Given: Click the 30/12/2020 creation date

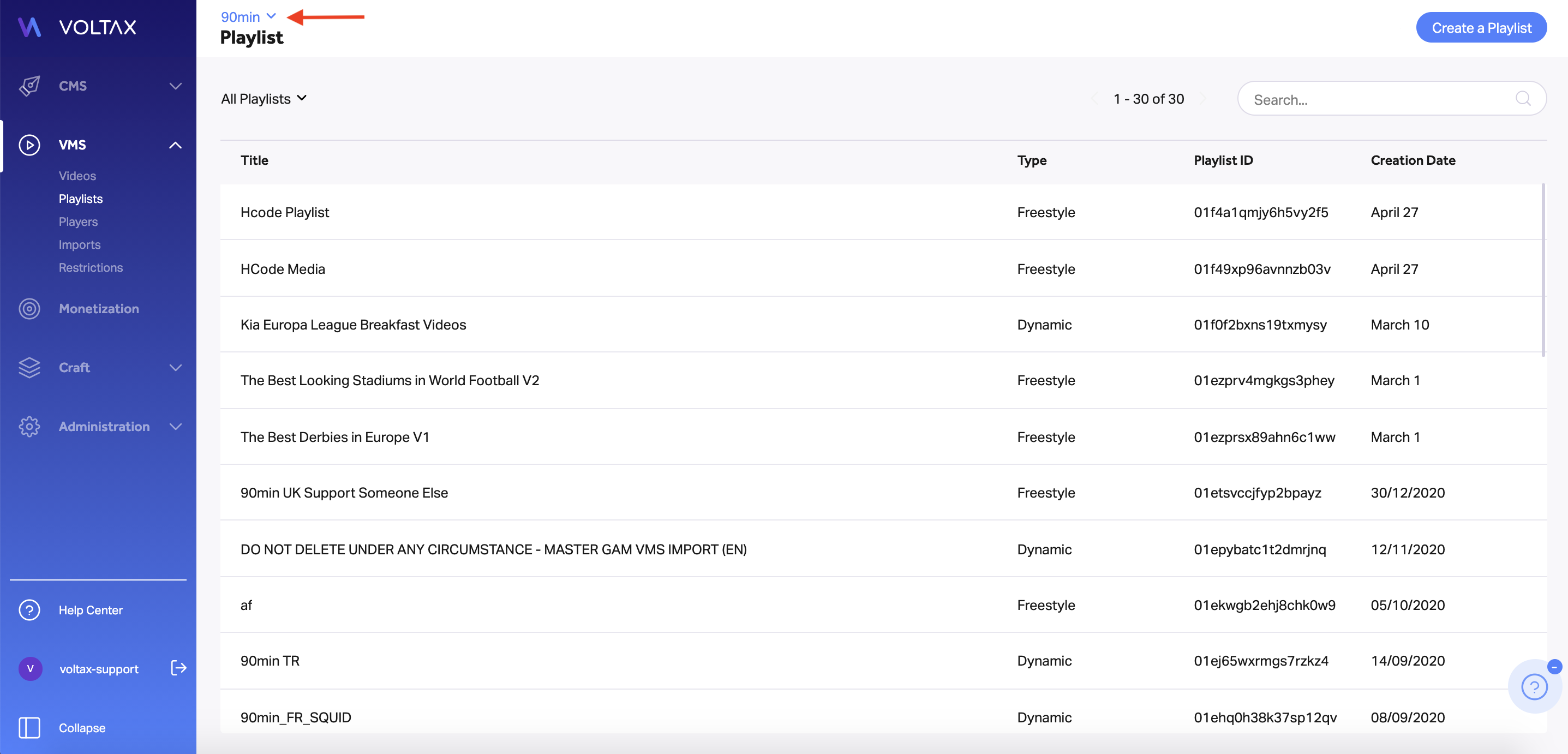Looking at the screenshot, I should [1407, 492].
